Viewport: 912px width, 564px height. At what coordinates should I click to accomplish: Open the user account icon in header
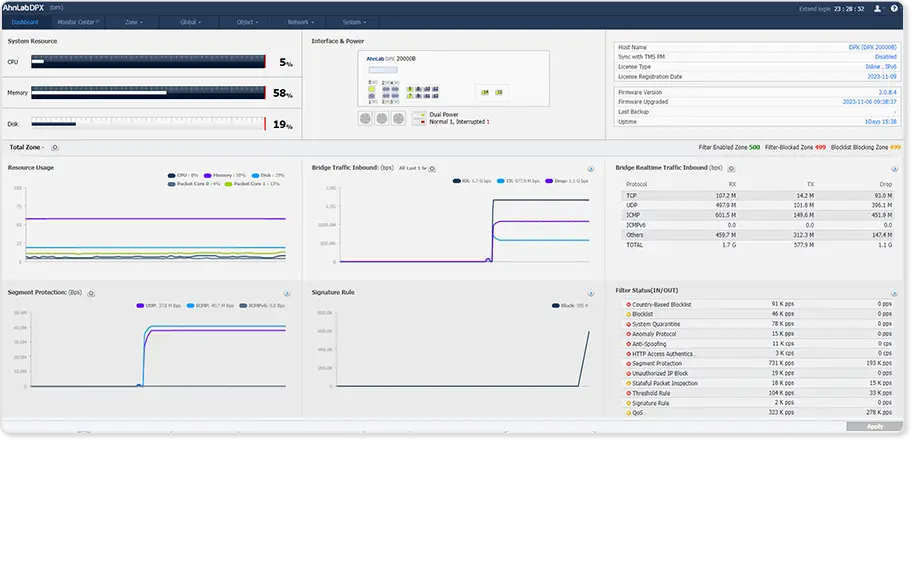tap(877, 8)
